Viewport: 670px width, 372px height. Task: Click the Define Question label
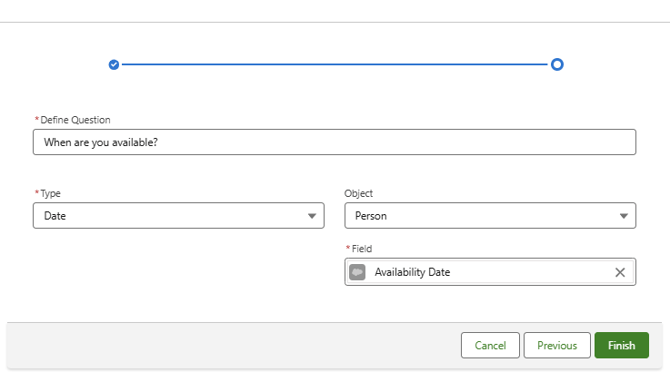click(x=75, y=120)
